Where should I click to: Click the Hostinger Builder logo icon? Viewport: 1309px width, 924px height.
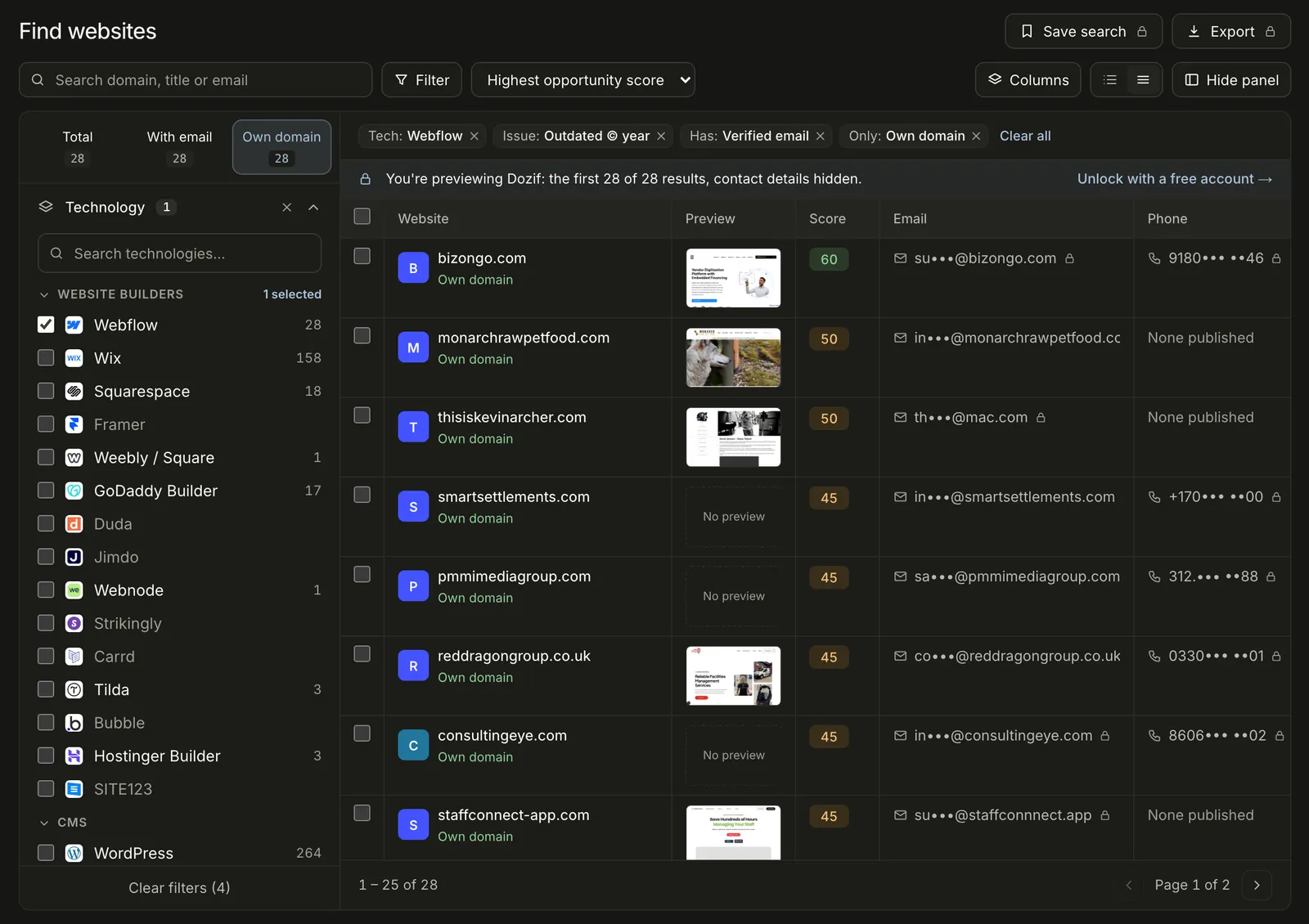74,756
